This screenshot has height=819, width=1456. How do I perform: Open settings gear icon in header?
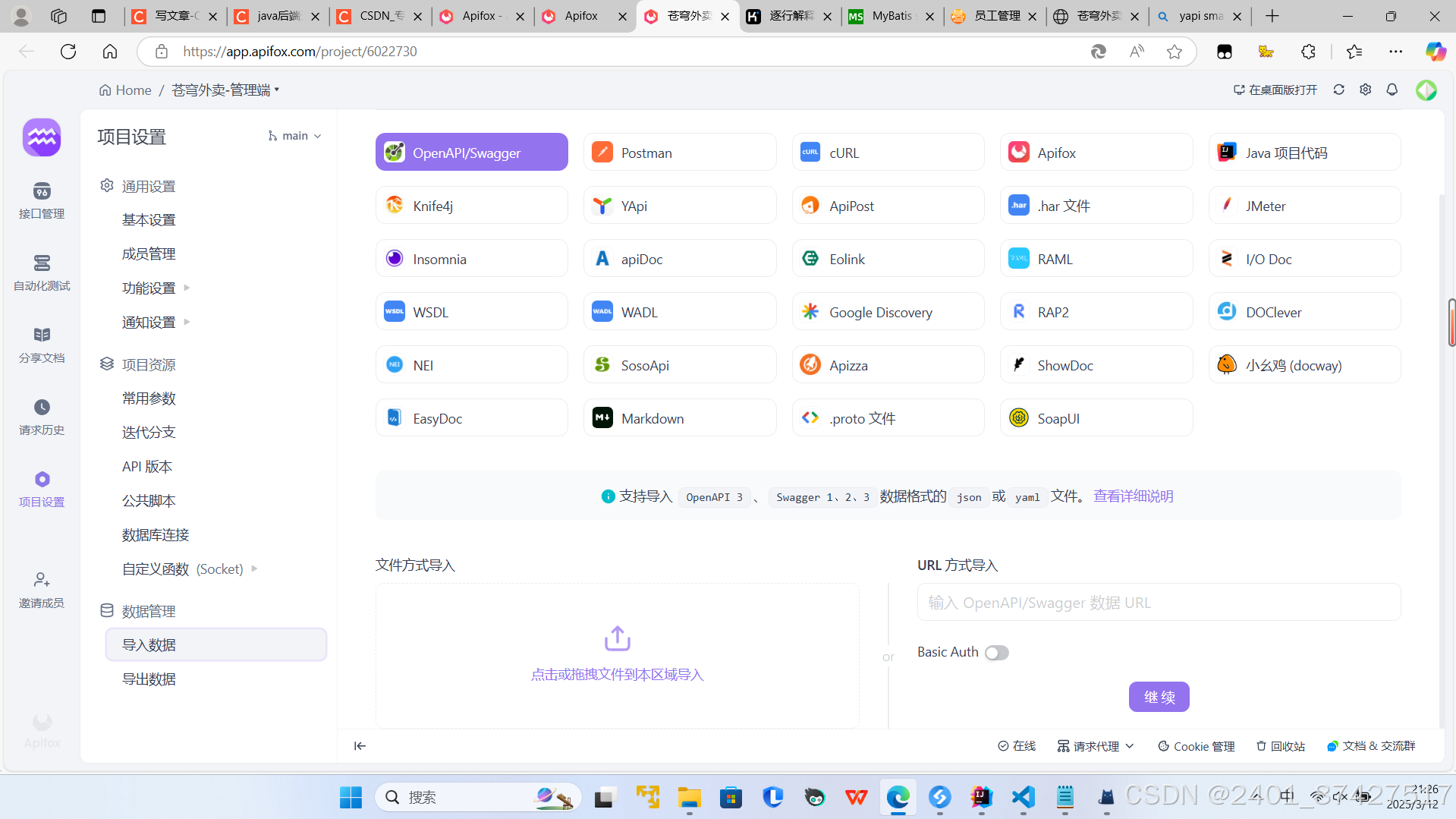click(x=1365, y=90)
